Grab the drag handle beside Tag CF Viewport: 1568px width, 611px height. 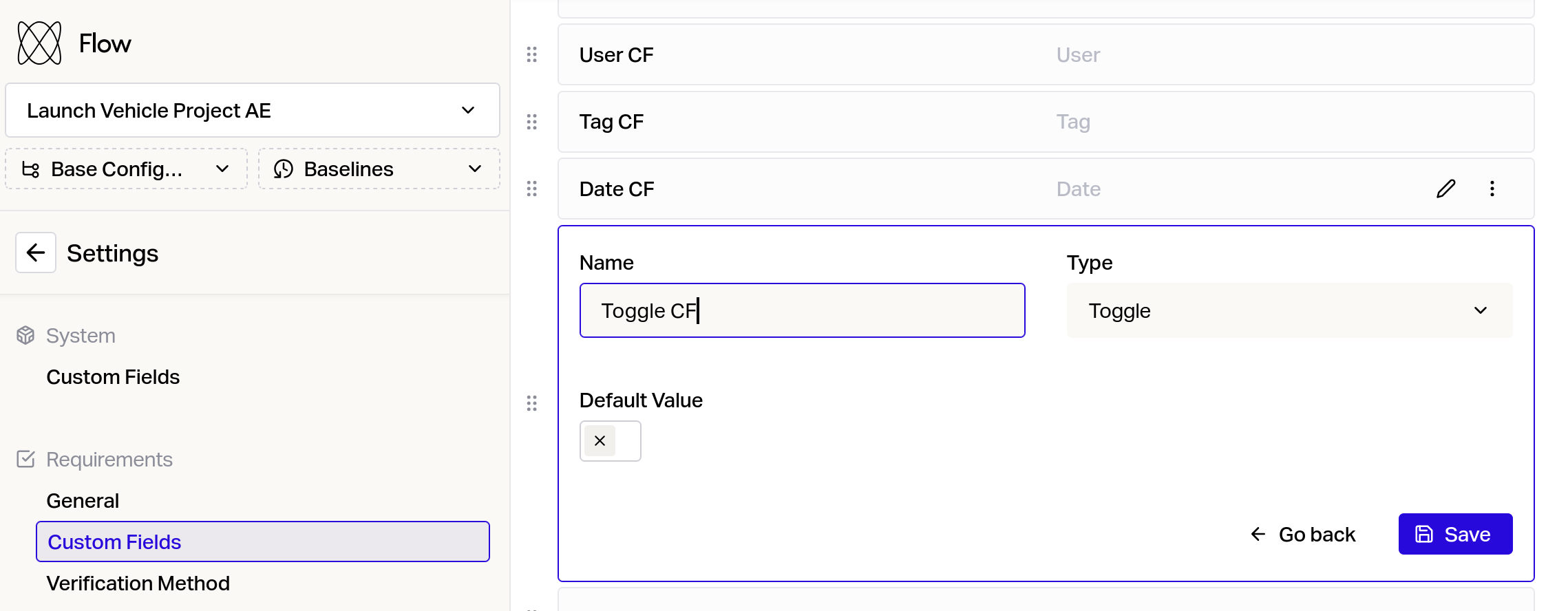click(x=532, y=122)
